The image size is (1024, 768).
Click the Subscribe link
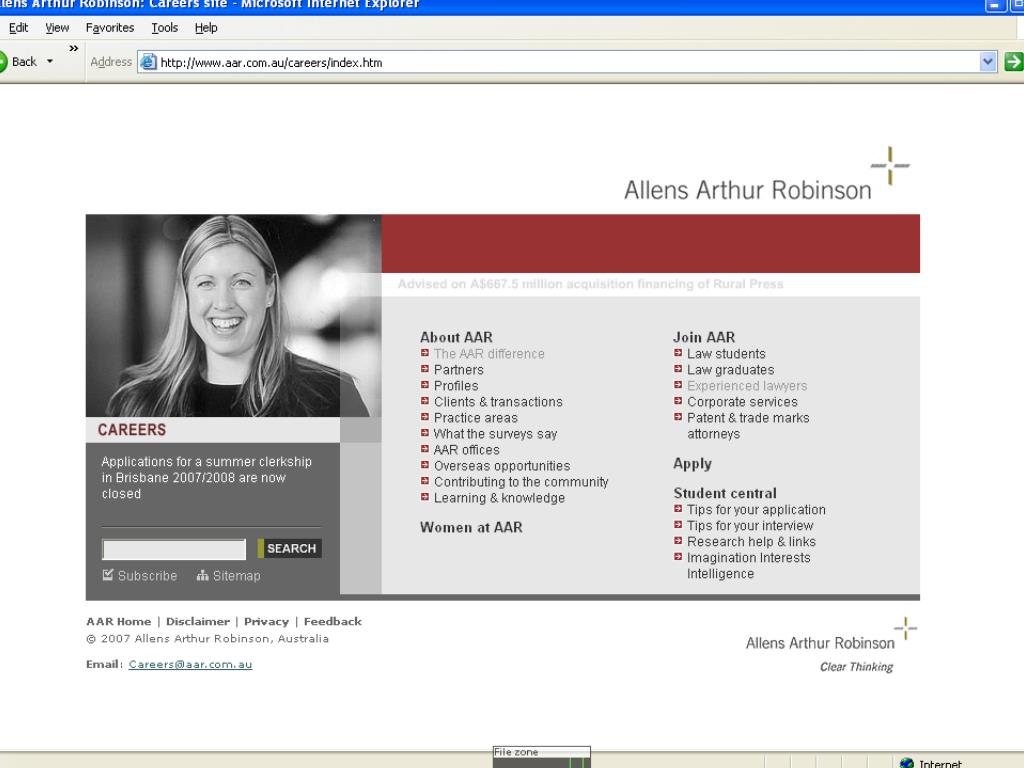148,575
